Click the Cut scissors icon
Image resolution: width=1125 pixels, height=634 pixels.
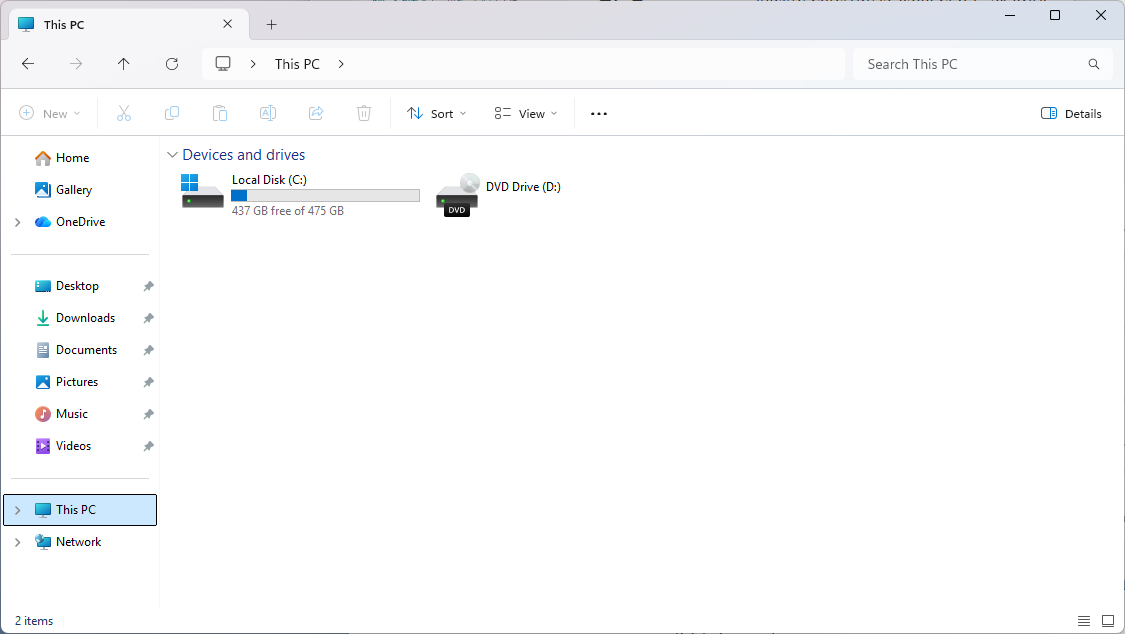(124, 114)
